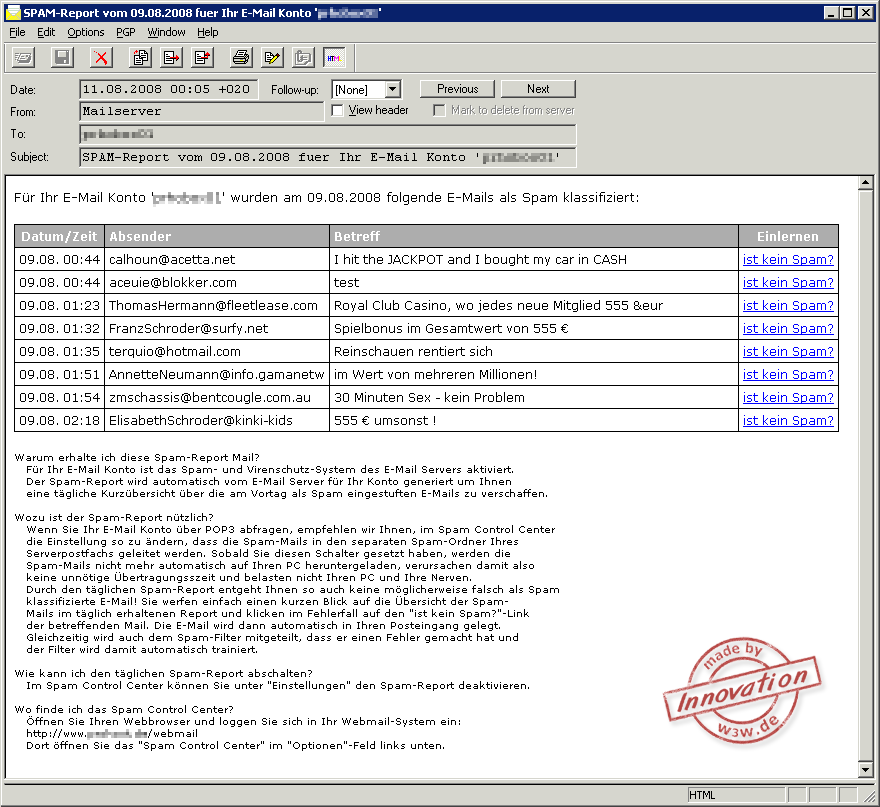Image resolution: width=880 pixels, height=807 pixels.
Task: Click the To address field
Action: (x=328, y=134)
